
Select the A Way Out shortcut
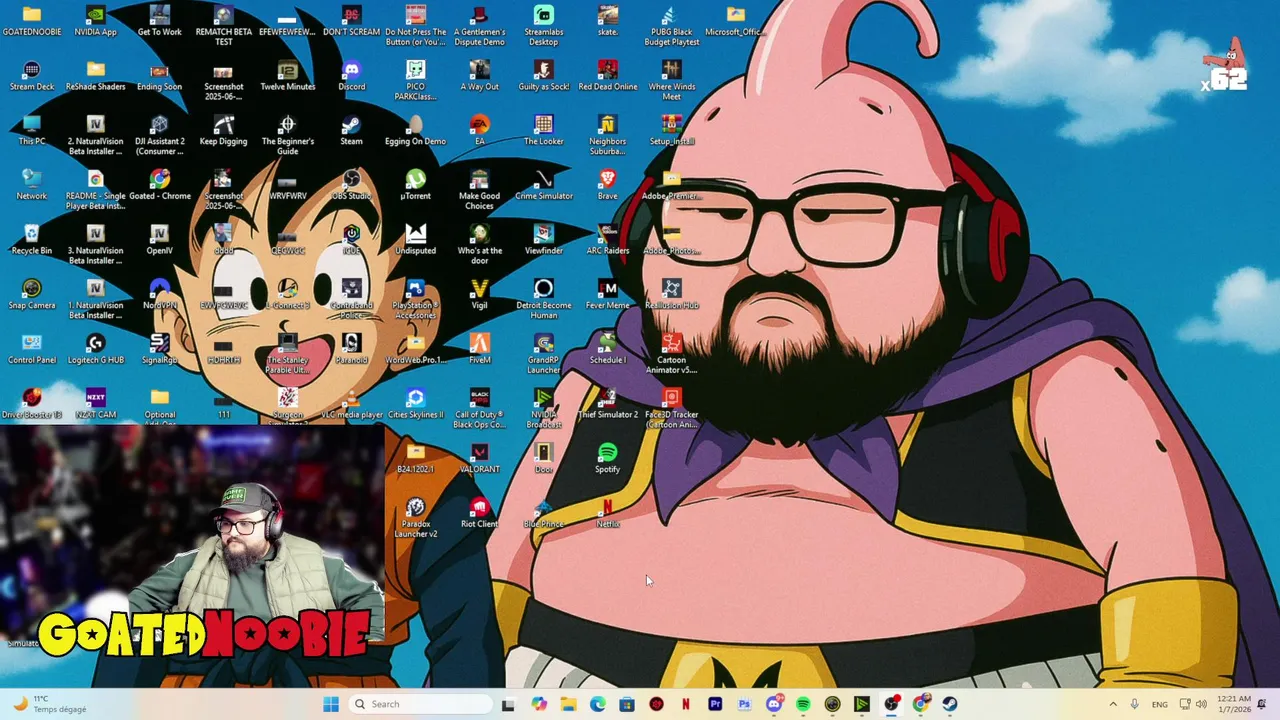(x=480, y=76)
